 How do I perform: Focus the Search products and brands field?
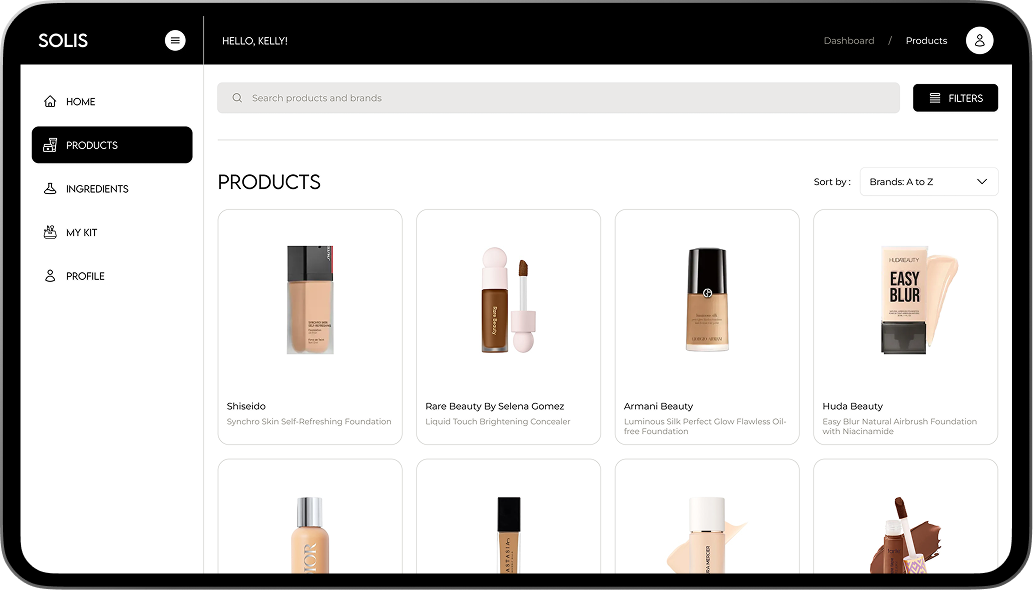tap(558, 98)
